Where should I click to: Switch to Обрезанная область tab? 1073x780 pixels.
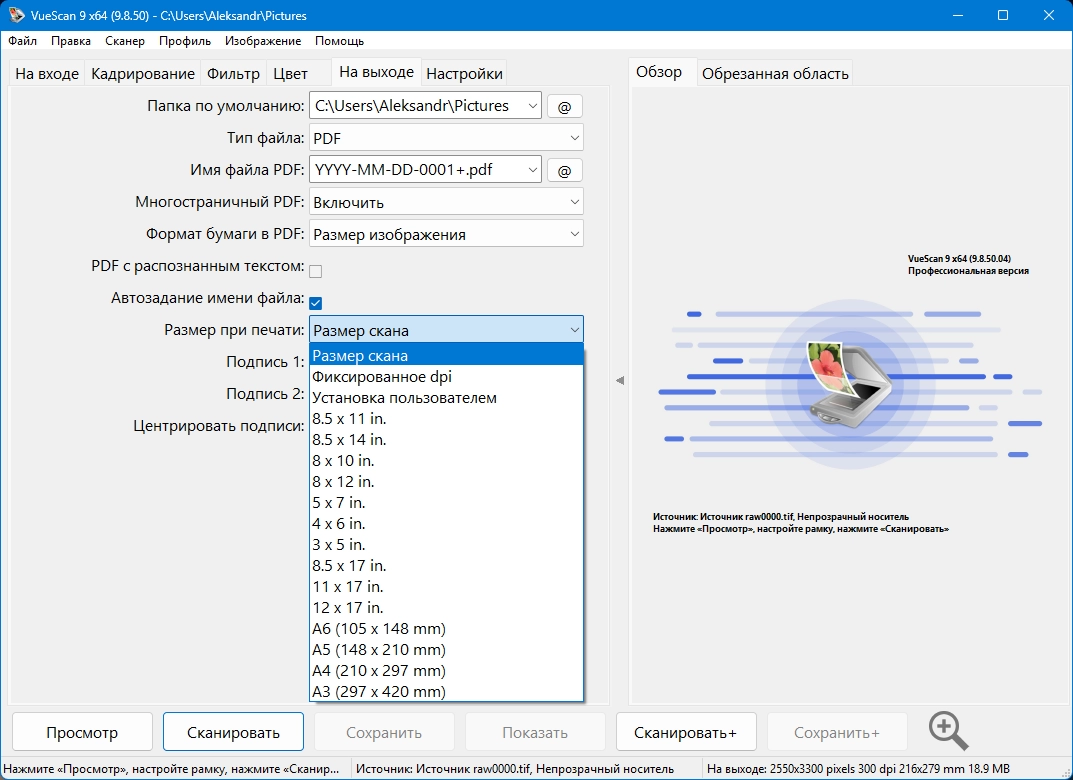tap(775, 74)
